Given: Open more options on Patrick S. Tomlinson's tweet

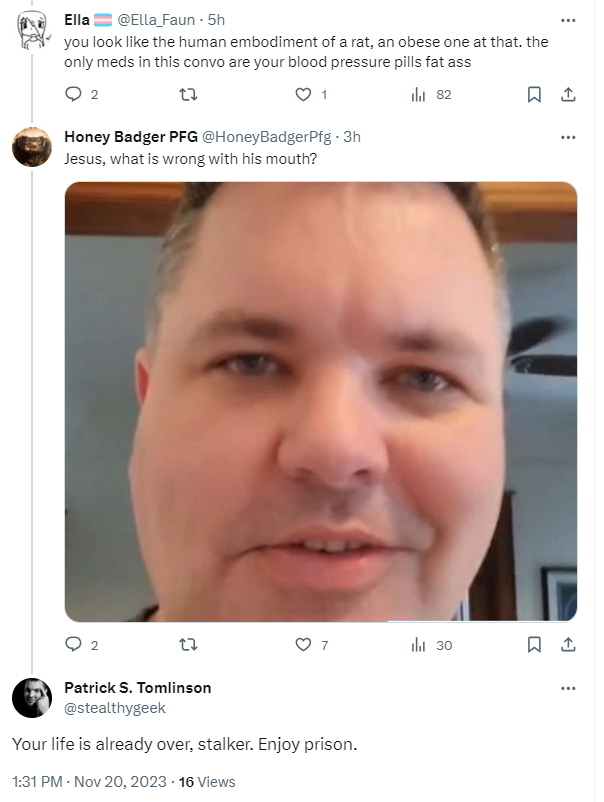Looking at the screenshot, I should [568, 688].
